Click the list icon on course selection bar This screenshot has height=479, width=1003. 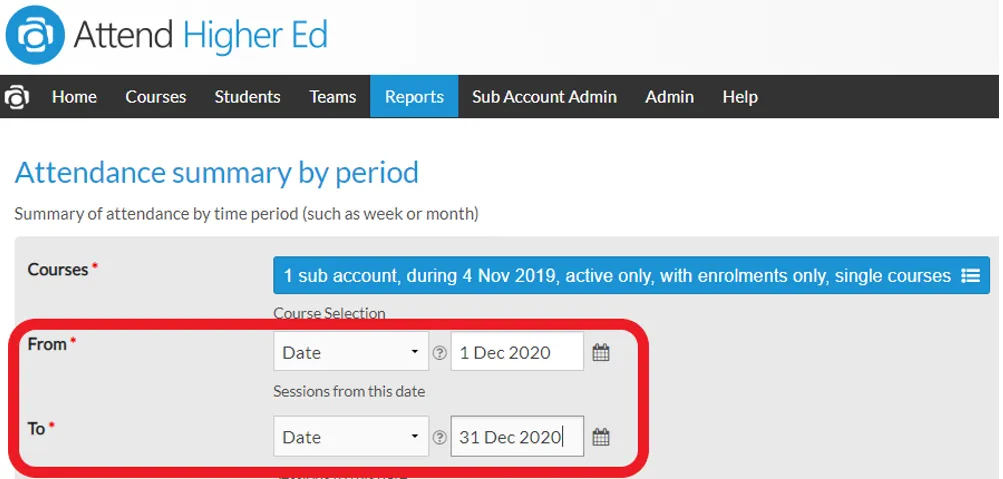970,276
